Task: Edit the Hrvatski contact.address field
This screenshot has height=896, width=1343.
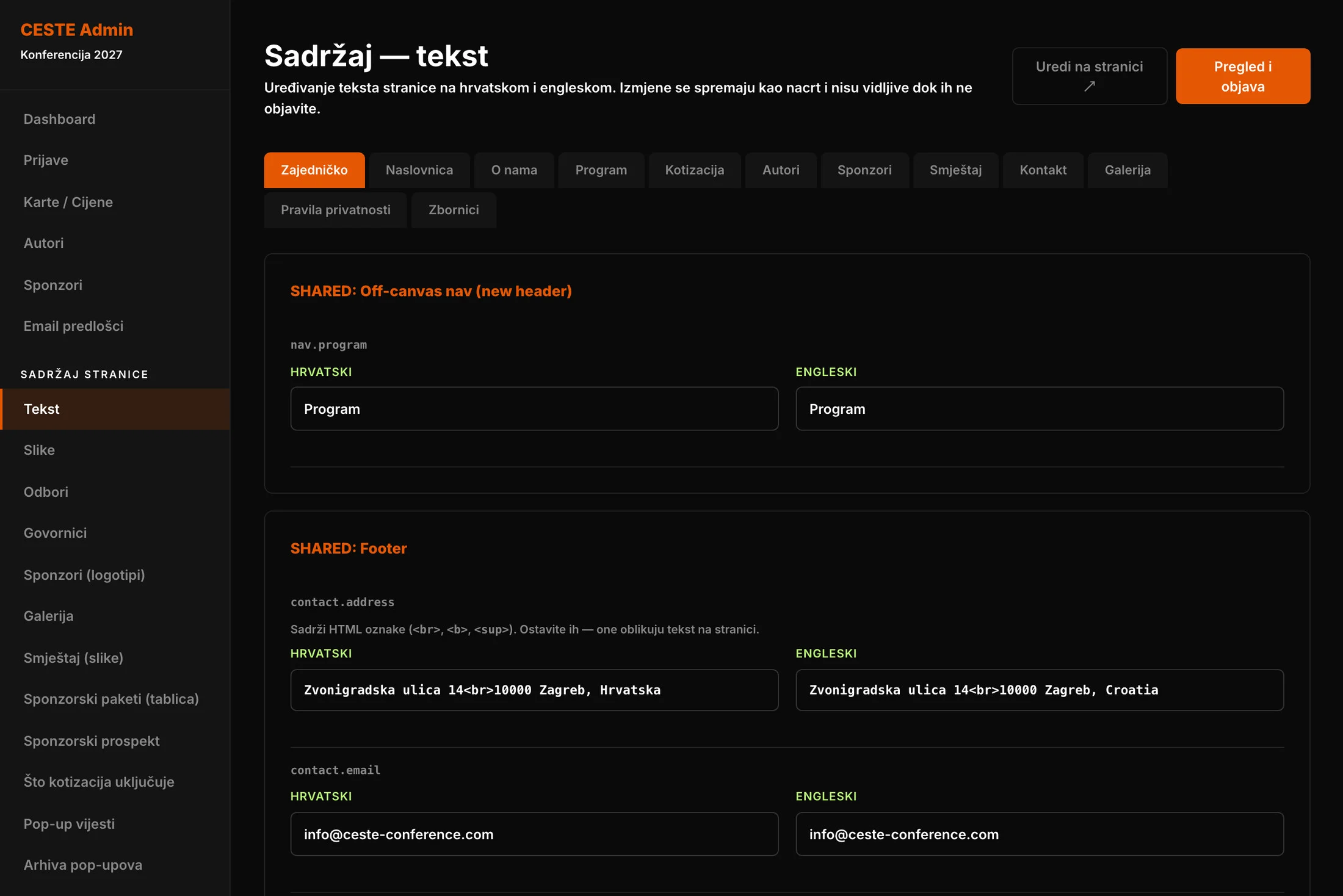Action: pos(534,690)
